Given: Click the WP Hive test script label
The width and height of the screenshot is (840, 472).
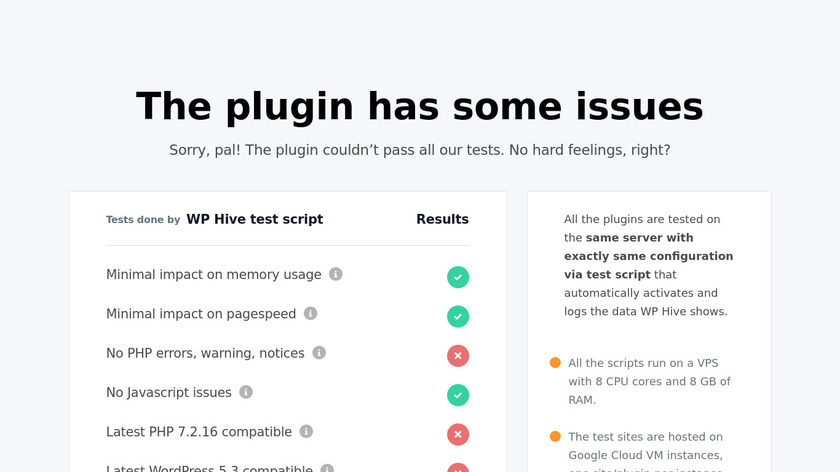Looking at the screenshot, I should coord(254,219).
